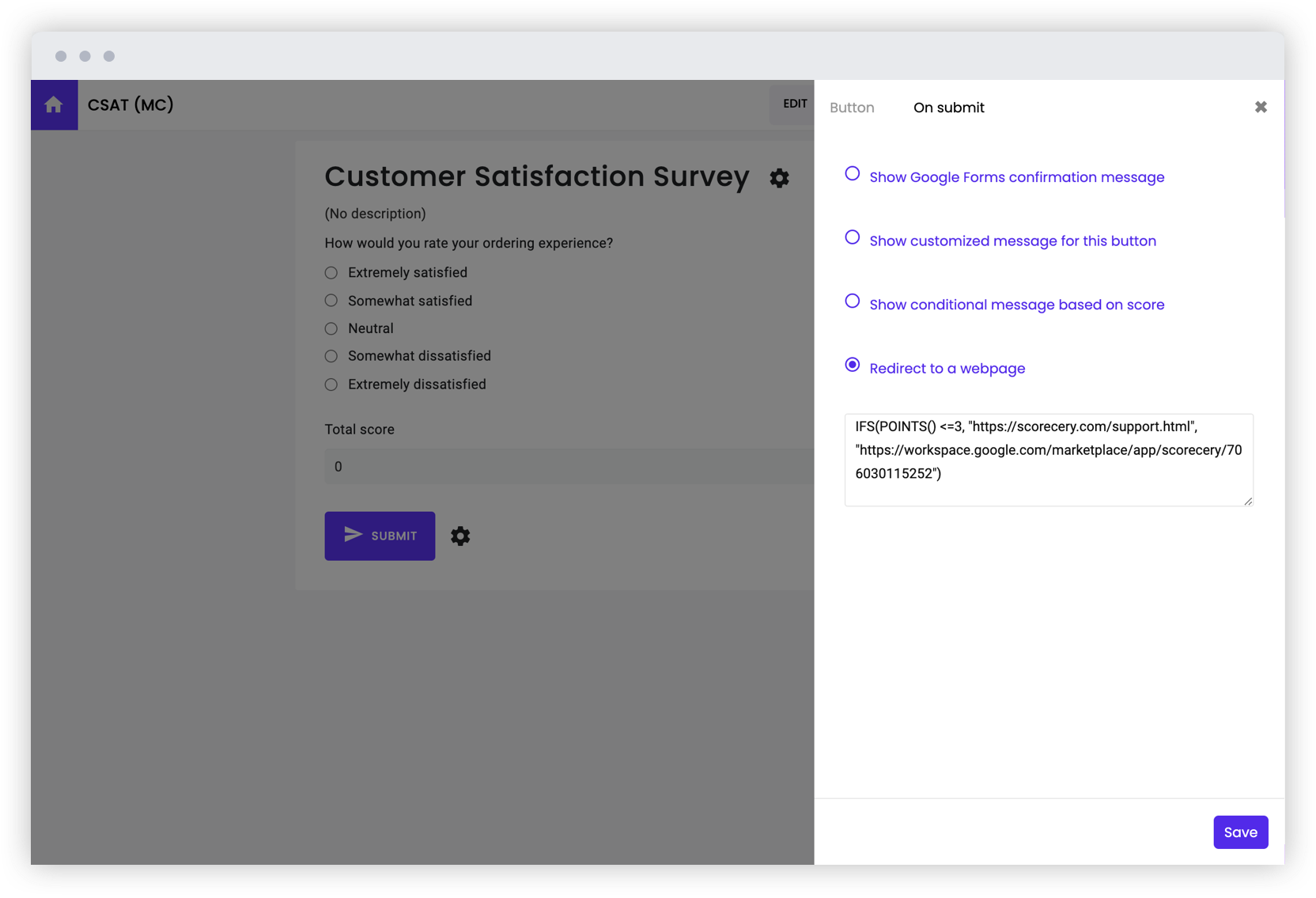Click the send arrow on the Submit button

tap(352, 536)
